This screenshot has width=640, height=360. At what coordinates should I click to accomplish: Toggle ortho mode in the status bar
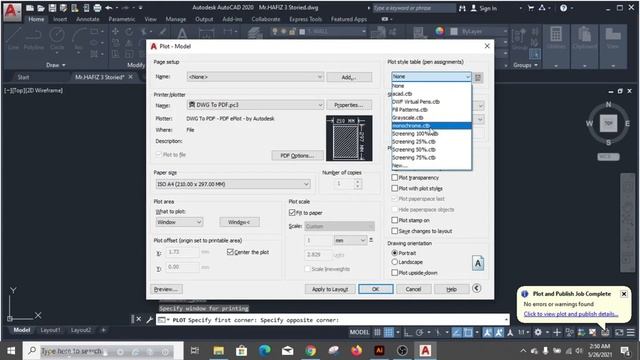[x=407, y=332]
